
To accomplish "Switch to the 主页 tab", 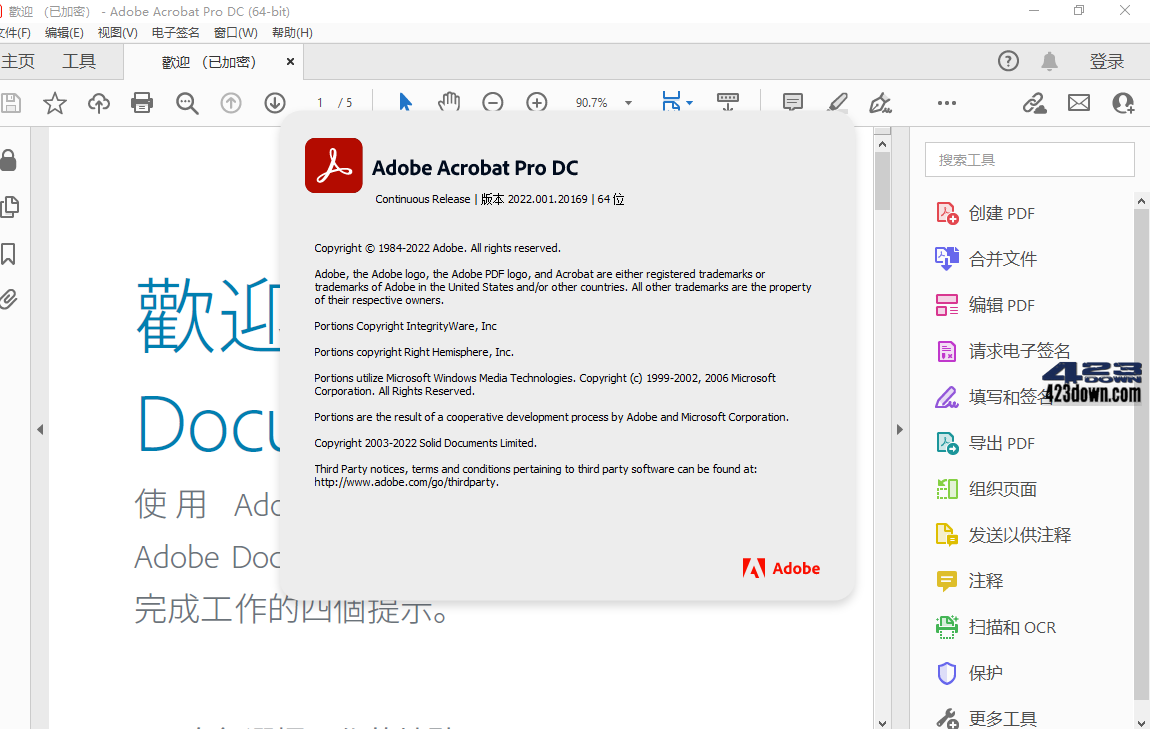I will pos(18,61).
